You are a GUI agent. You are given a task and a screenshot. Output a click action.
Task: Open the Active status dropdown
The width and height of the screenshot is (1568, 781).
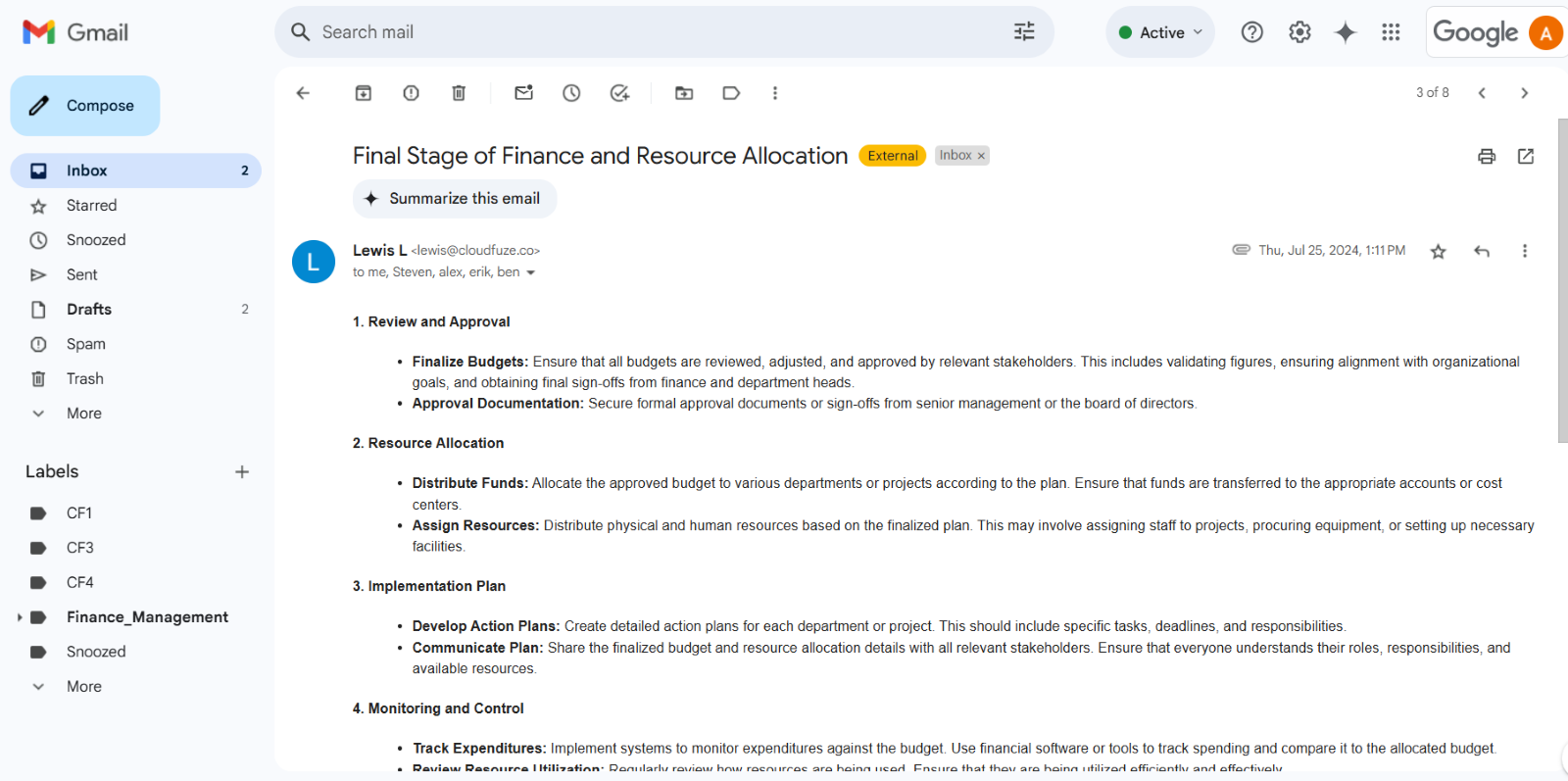pyautogui.click(x=1160, y=32)
